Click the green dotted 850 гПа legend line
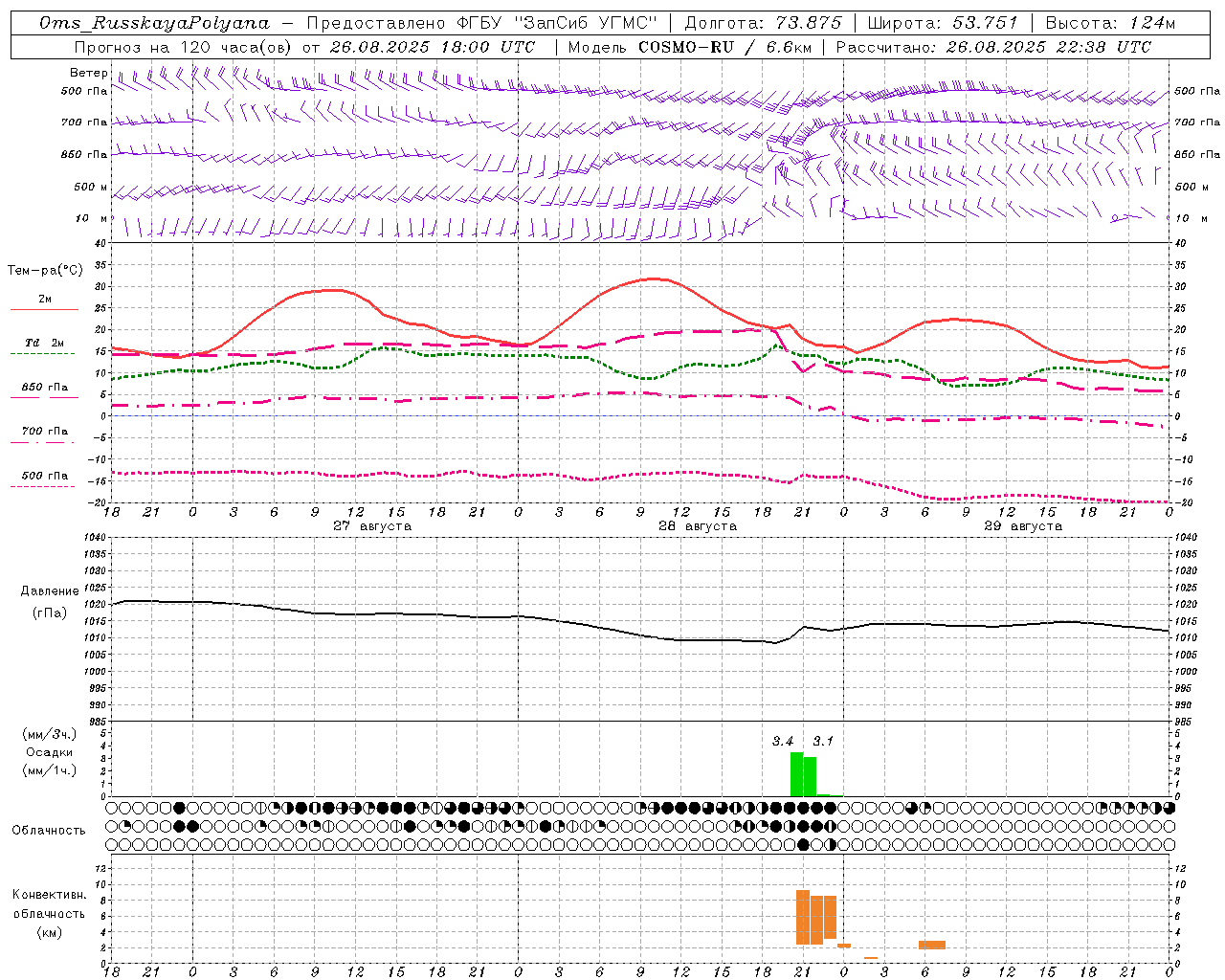The width and height of the screenshot is (1225, 980). point(44,397)
